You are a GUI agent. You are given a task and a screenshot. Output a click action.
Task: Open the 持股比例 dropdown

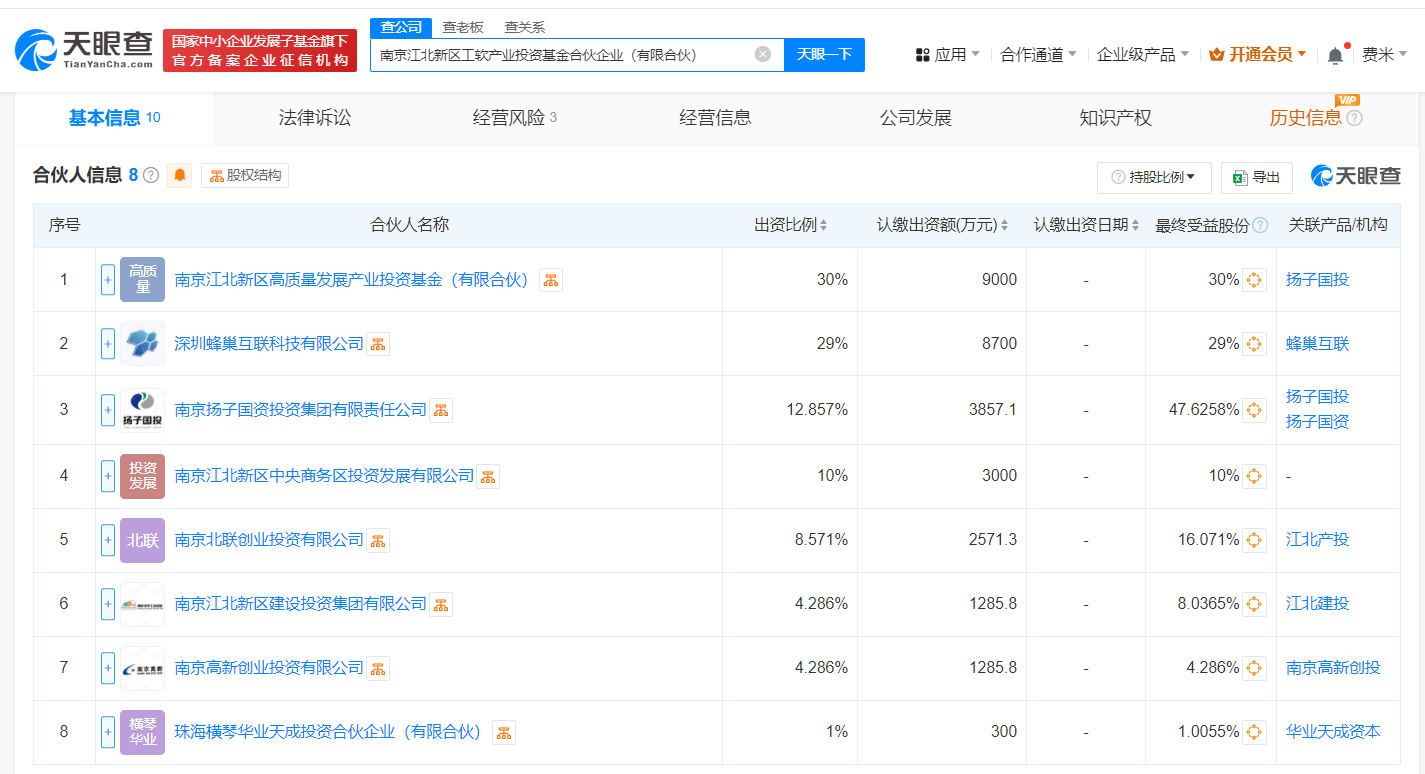(x=1154, y=177)
